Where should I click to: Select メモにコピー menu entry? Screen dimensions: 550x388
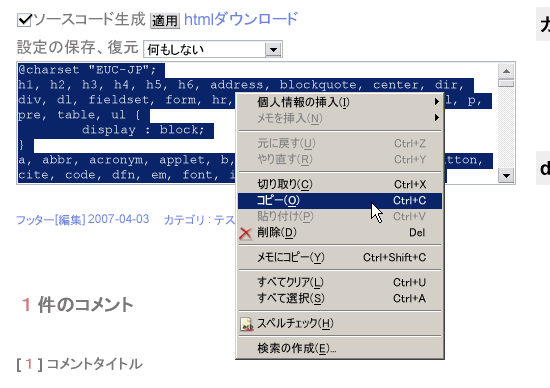[x=340, y=257]
